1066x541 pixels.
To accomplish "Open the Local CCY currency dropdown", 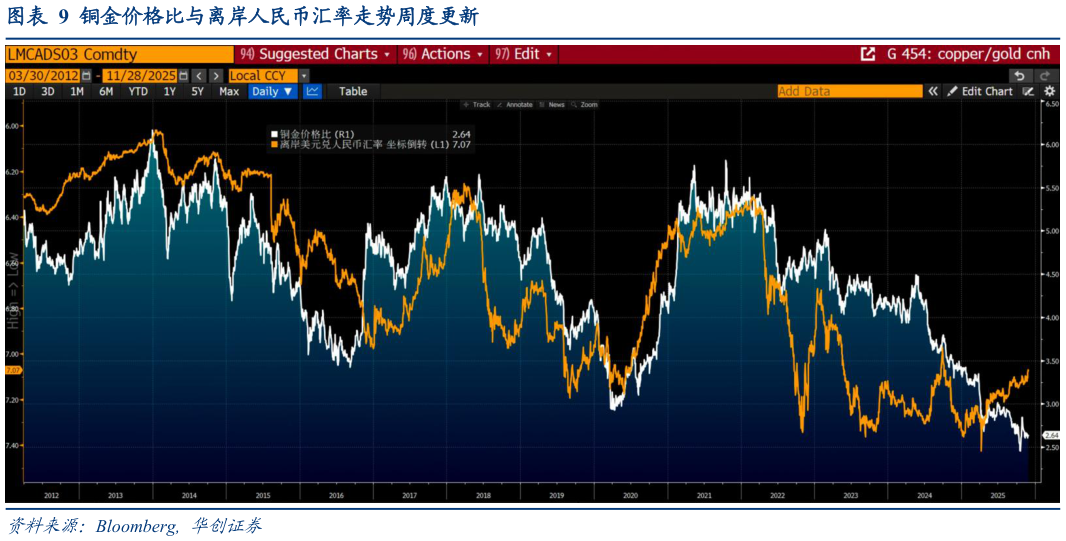I will 268,76.
